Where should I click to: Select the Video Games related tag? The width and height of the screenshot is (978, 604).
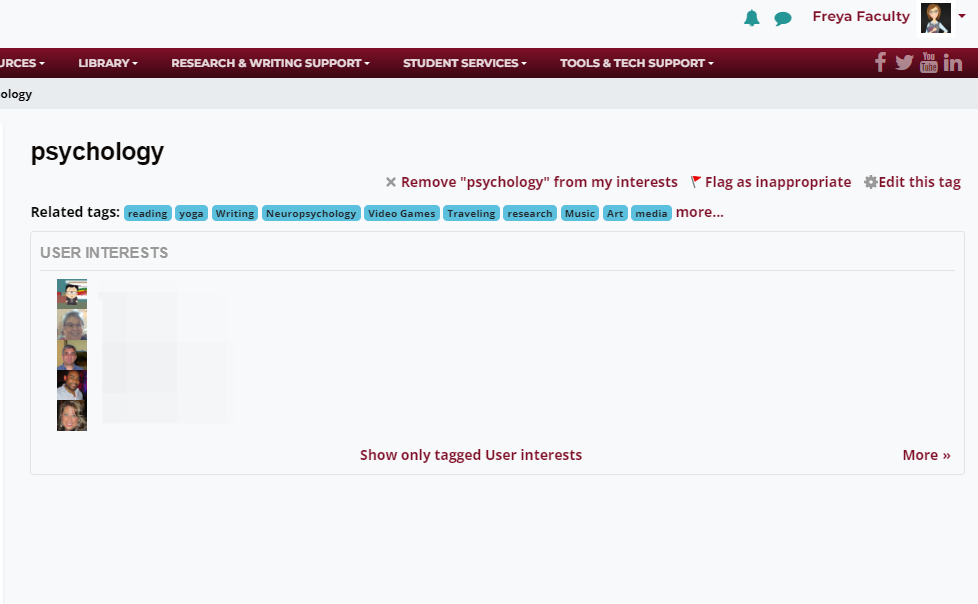(x=402, y=213)
